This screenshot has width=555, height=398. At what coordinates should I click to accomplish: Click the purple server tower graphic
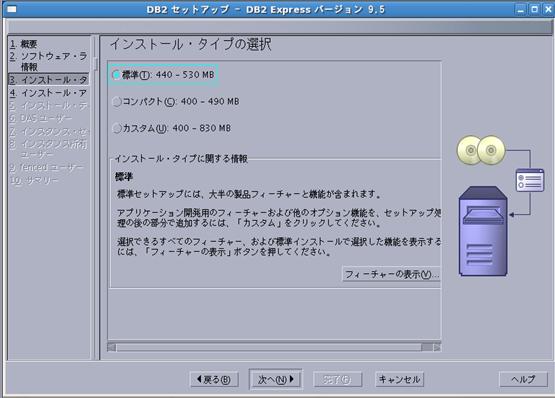pyautogui.click(x=483, y=231)
